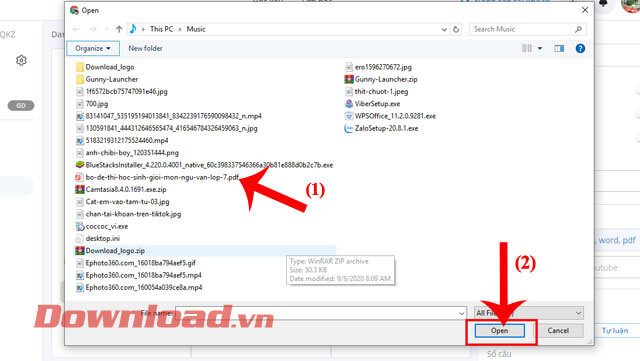Image resolution: width=640 pixels, height=361 pixels.
Task: Select the BlueStacksInstaller exe icon
Action: pyautogui.click(x=80, y=165)
